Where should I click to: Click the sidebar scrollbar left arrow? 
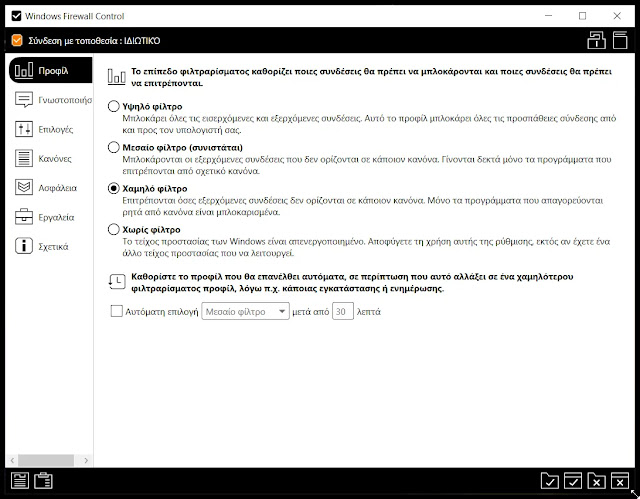coord(12,460)
